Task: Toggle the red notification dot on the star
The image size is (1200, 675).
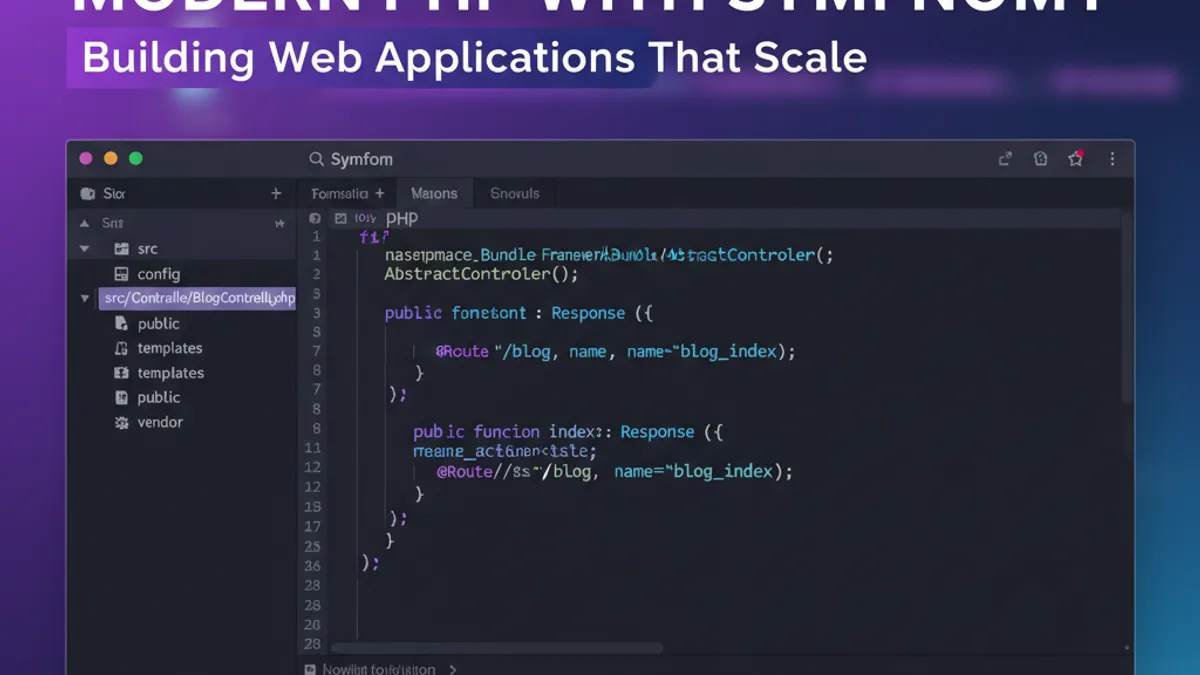Action: pos(1080,151)
